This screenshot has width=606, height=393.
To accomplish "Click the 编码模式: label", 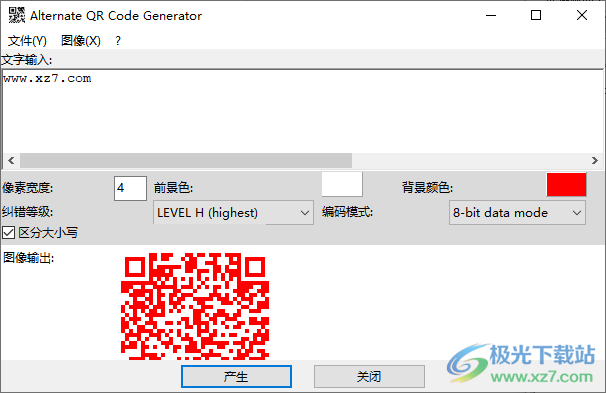I will pos(347,212).
